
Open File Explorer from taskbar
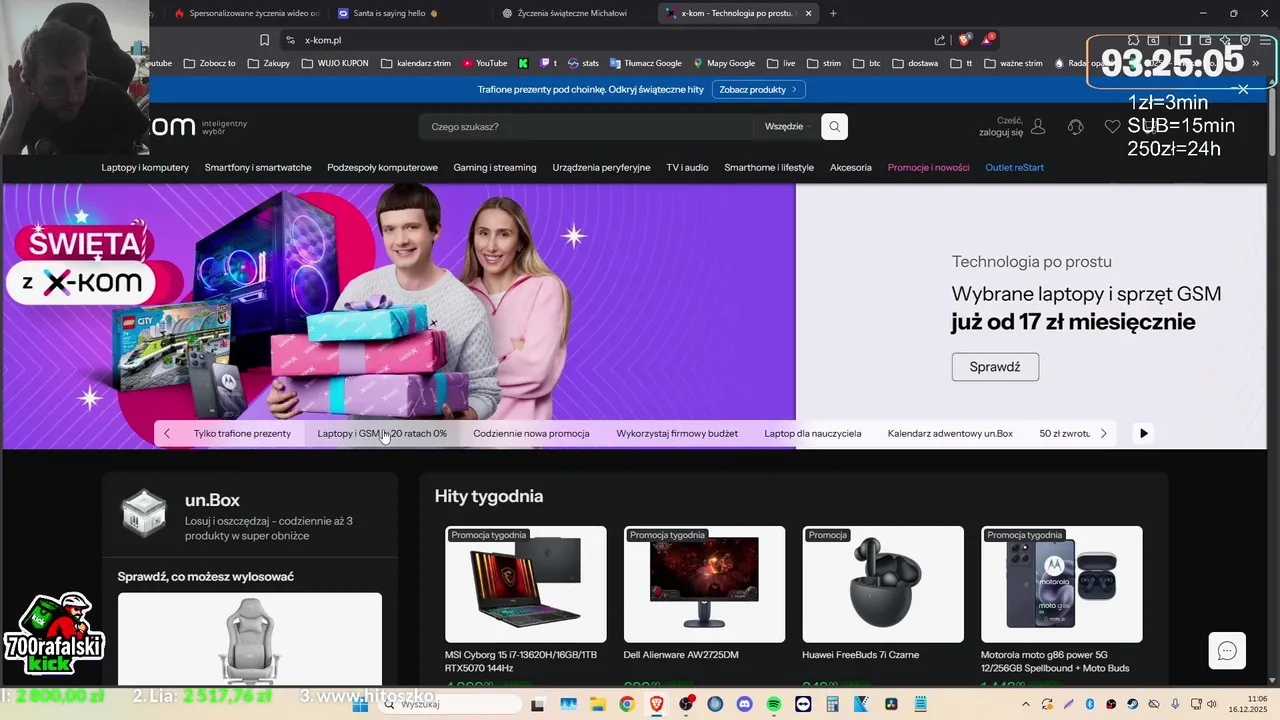597,704
